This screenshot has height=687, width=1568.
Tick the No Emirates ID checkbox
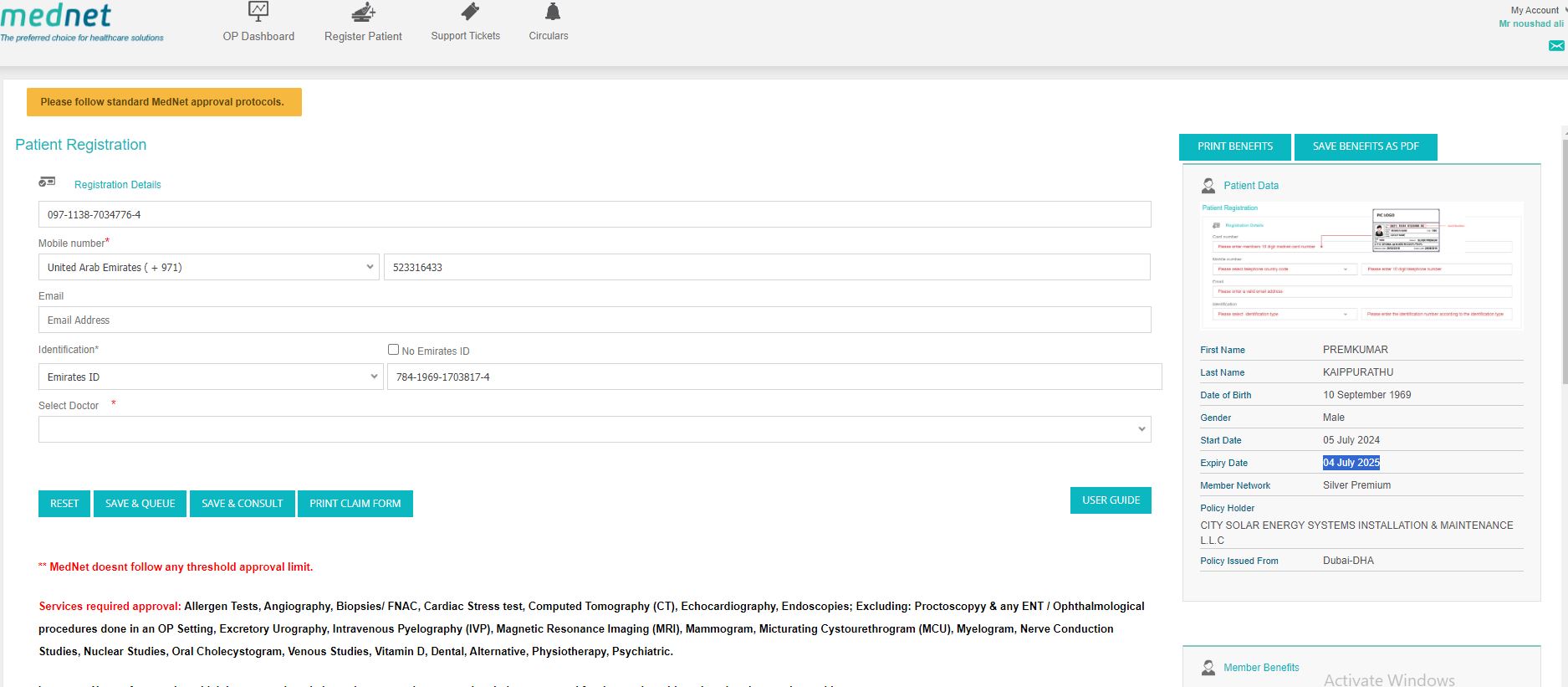(x=393, y=350)
